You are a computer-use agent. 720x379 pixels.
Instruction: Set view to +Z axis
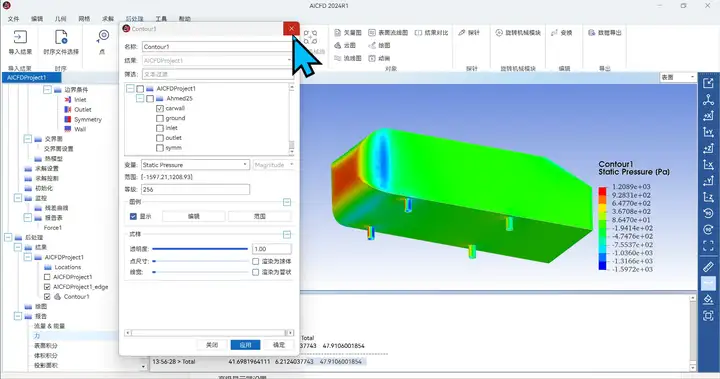pyautogui.click(x=708, y=148)
